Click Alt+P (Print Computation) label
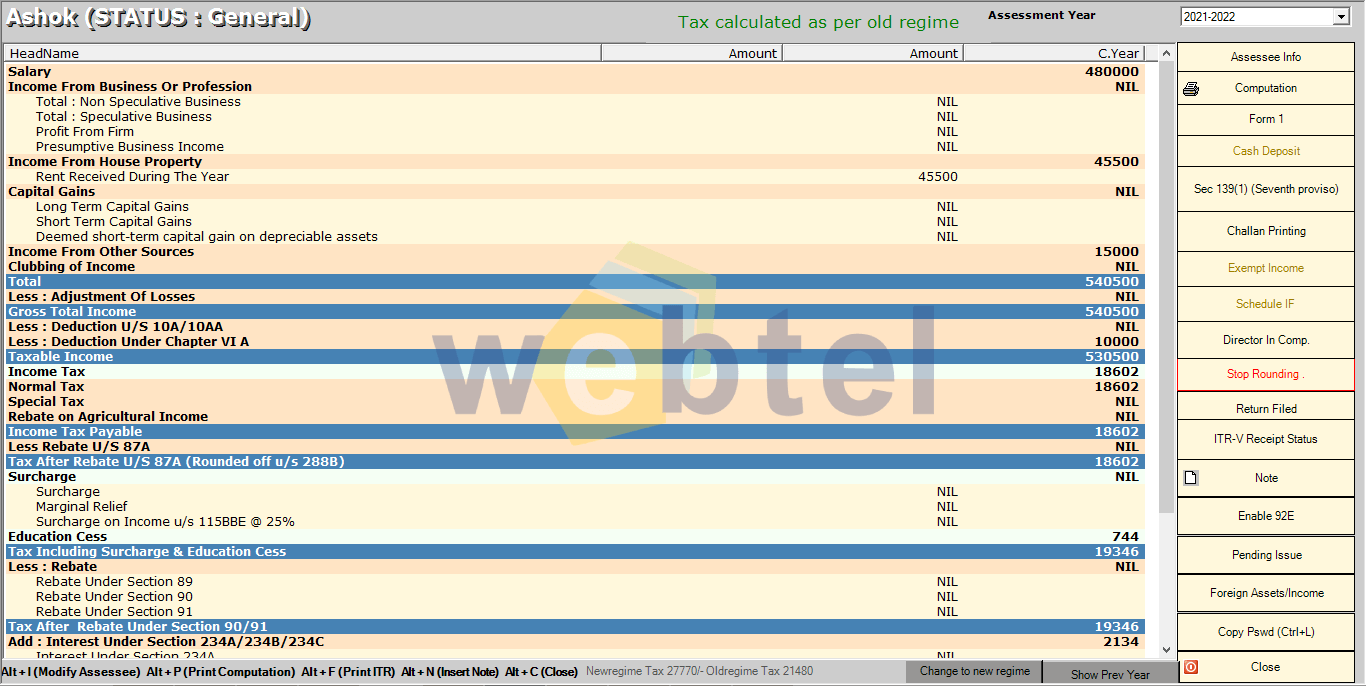 (x=221, y=672)
